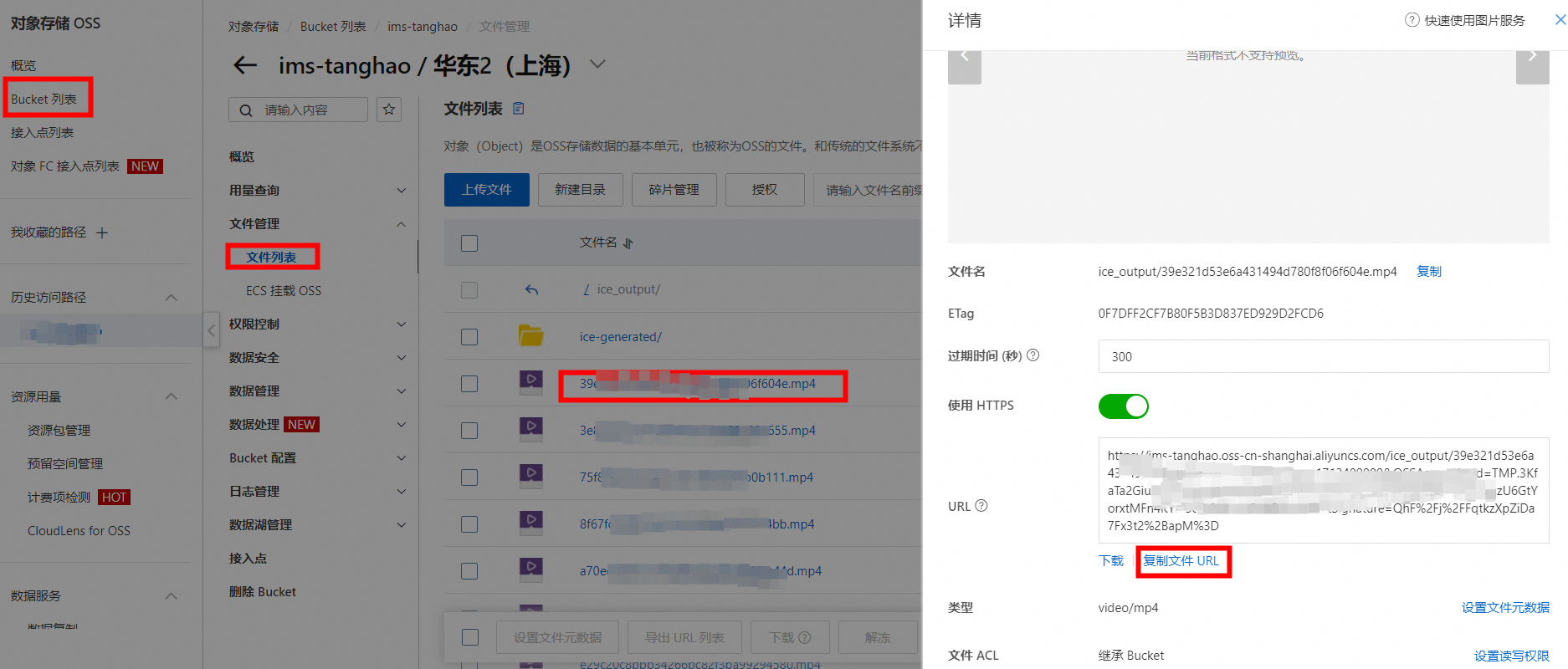Click the 过期时间 input field showing 300
Viewport: 1568px width, 669px height.
pos(1324,356)
